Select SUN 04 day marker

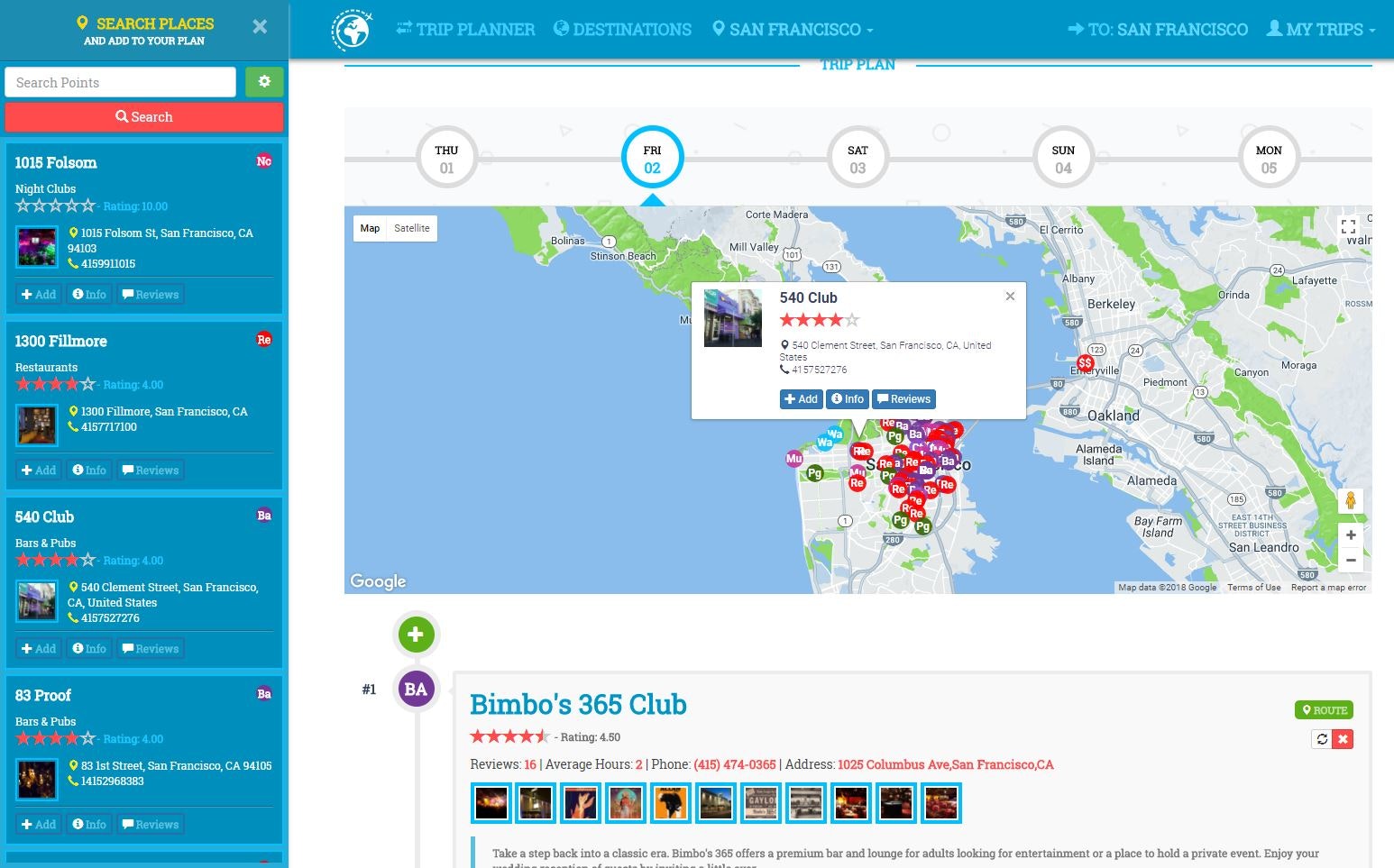pos(1063,159)
